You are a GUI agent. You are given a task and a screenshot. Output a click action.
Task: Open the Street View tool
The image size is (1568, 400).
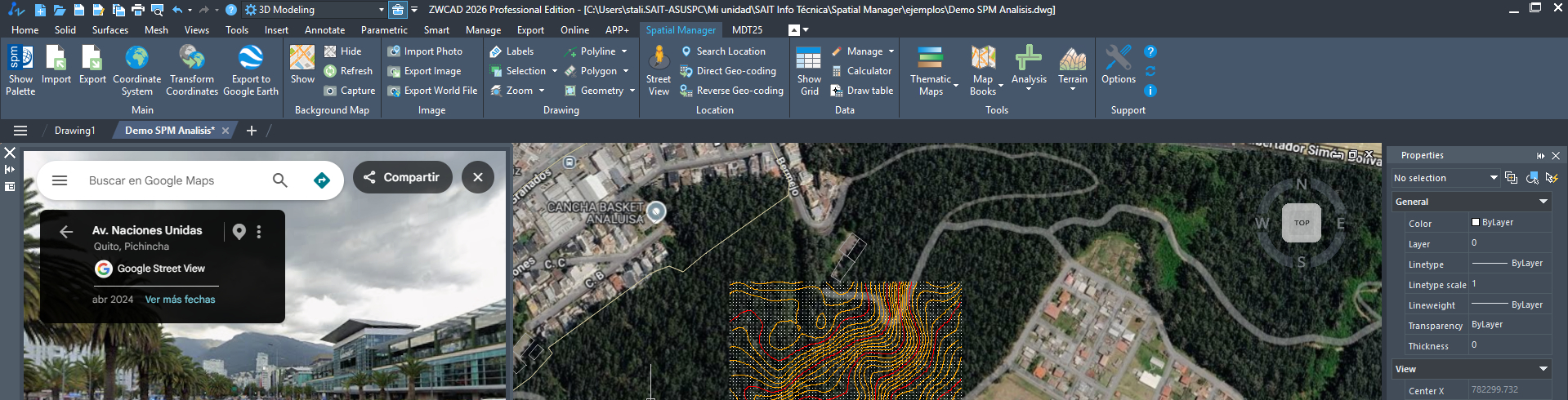click(x=659, y=70)
